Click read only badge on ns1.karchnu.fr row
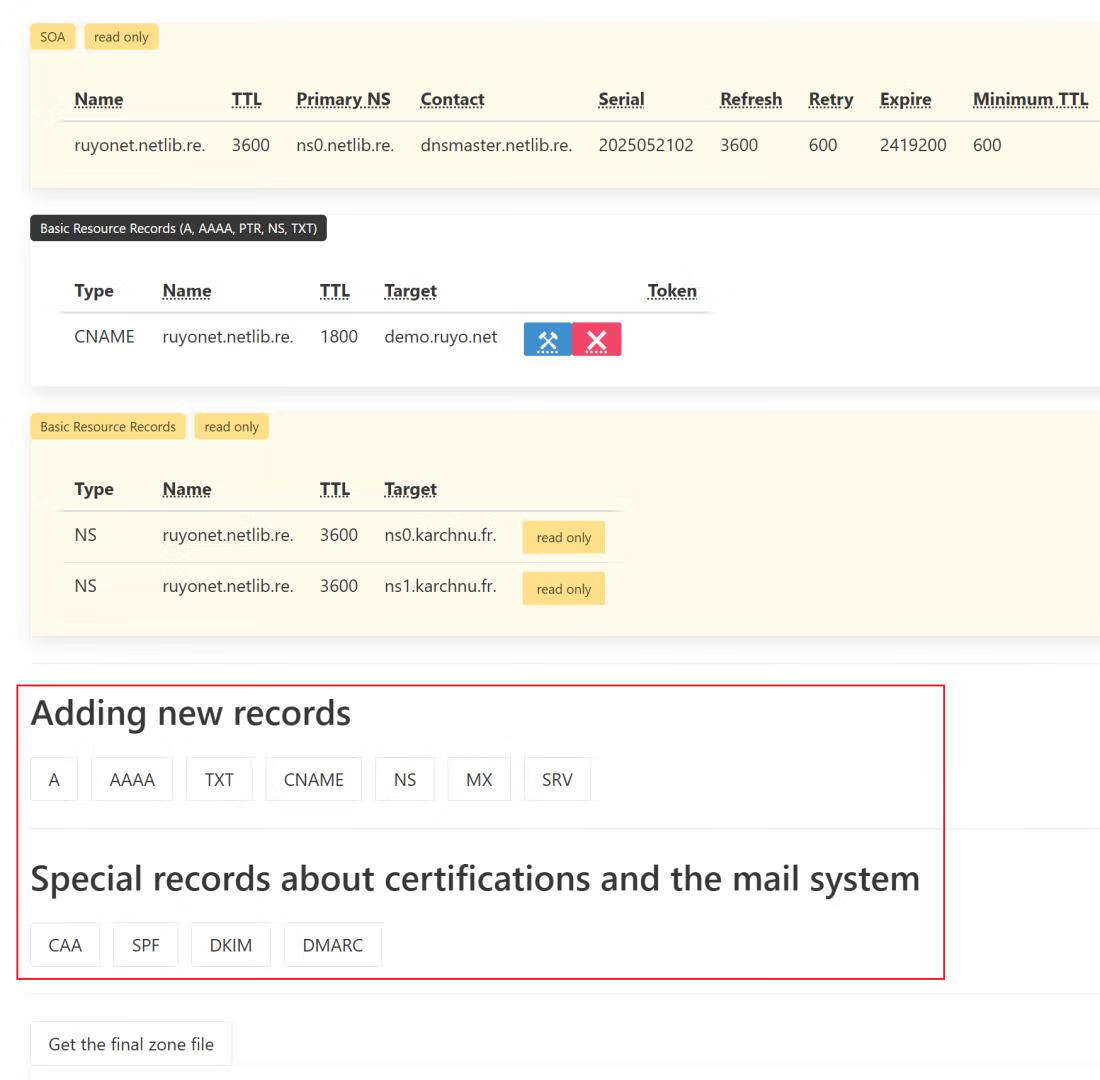 [563, 589]
